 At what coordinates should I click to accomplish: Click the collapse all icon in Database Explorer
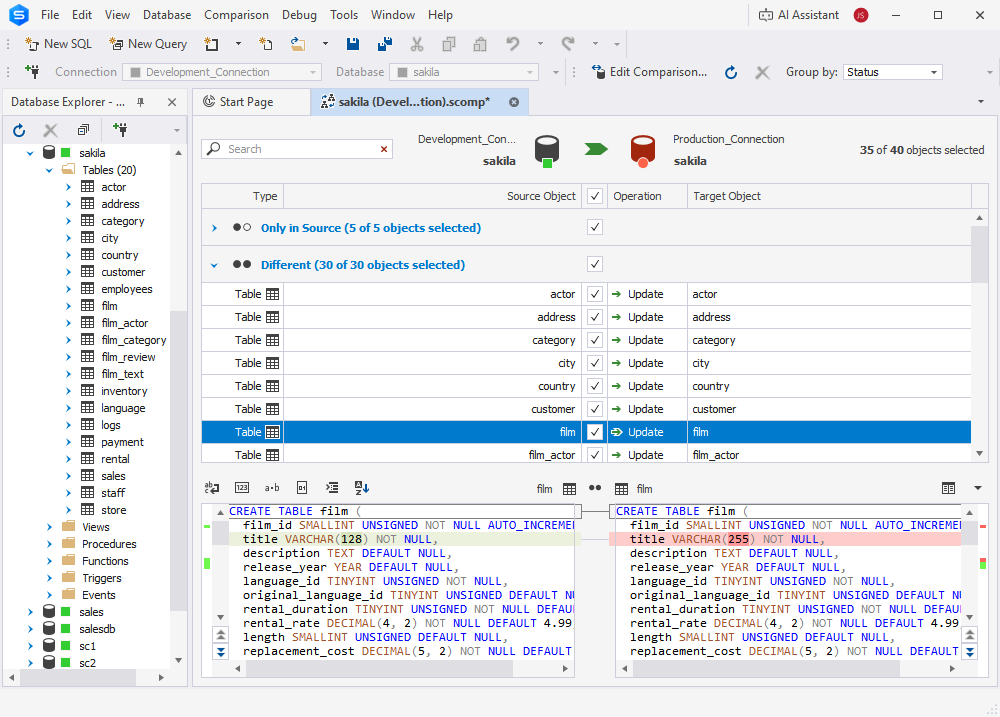point(83,130)
